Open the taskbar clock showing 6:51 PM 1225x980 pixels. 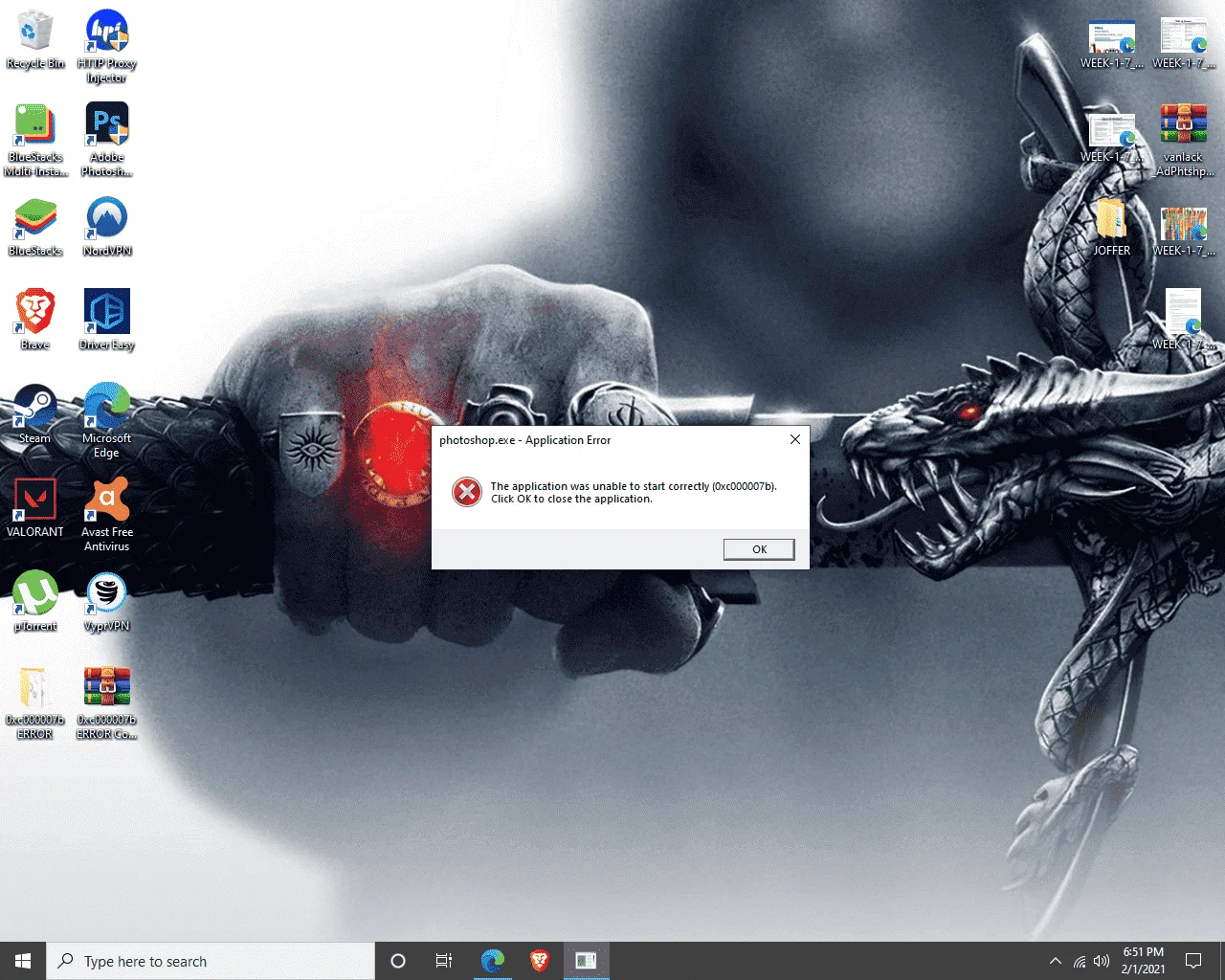[x=1144, y=961]
